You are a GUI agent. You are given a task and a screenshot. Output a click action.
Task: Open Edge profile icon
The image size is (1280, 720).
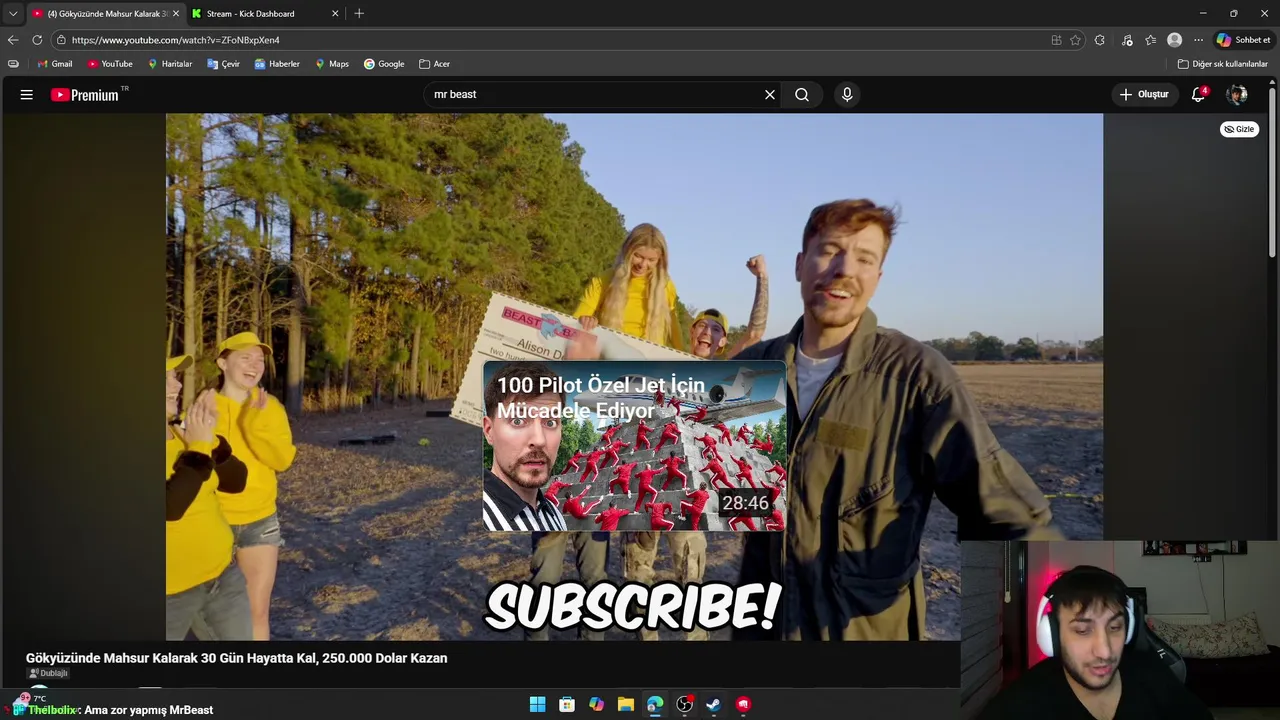[1175, 40]
